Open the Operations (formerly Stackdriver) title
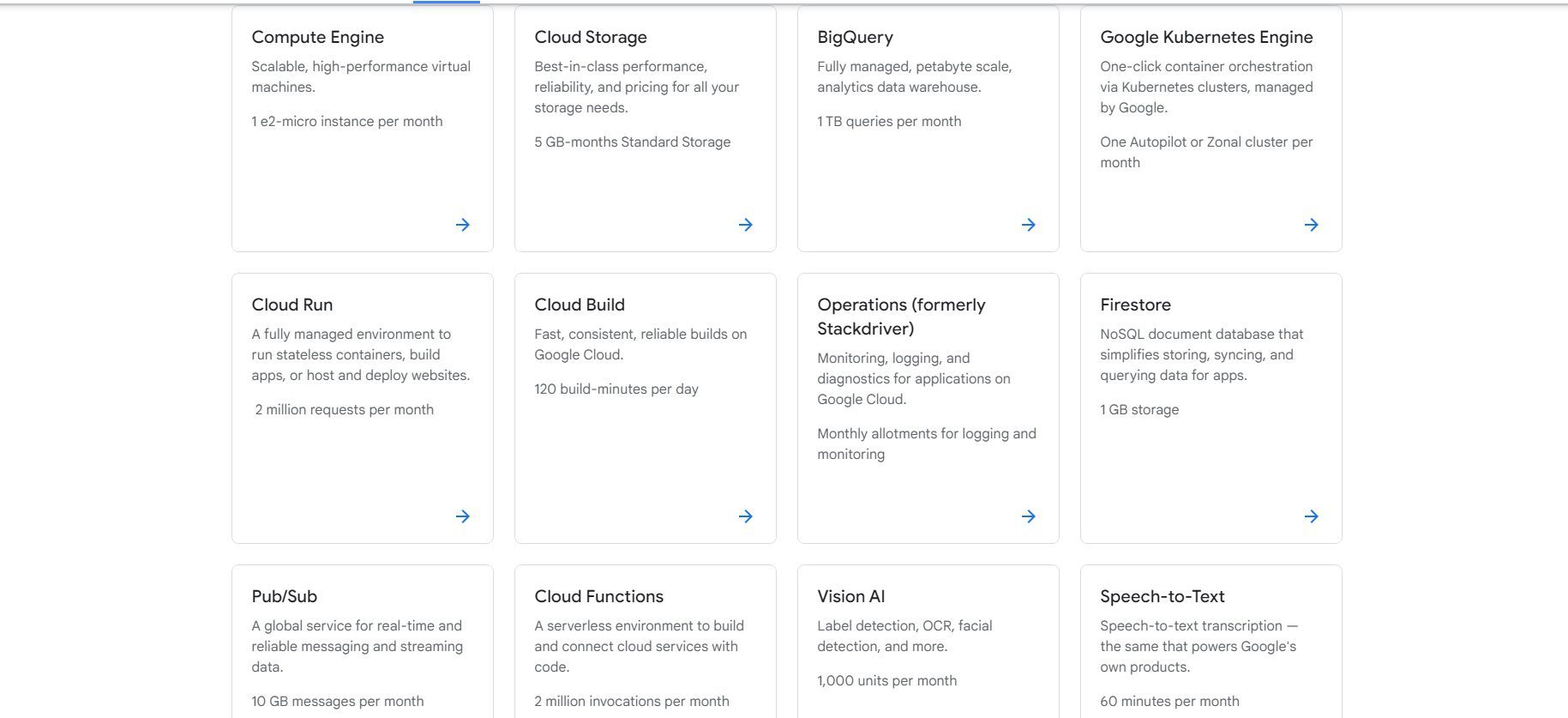The image size is (1568, 718). tap(902, 317)
